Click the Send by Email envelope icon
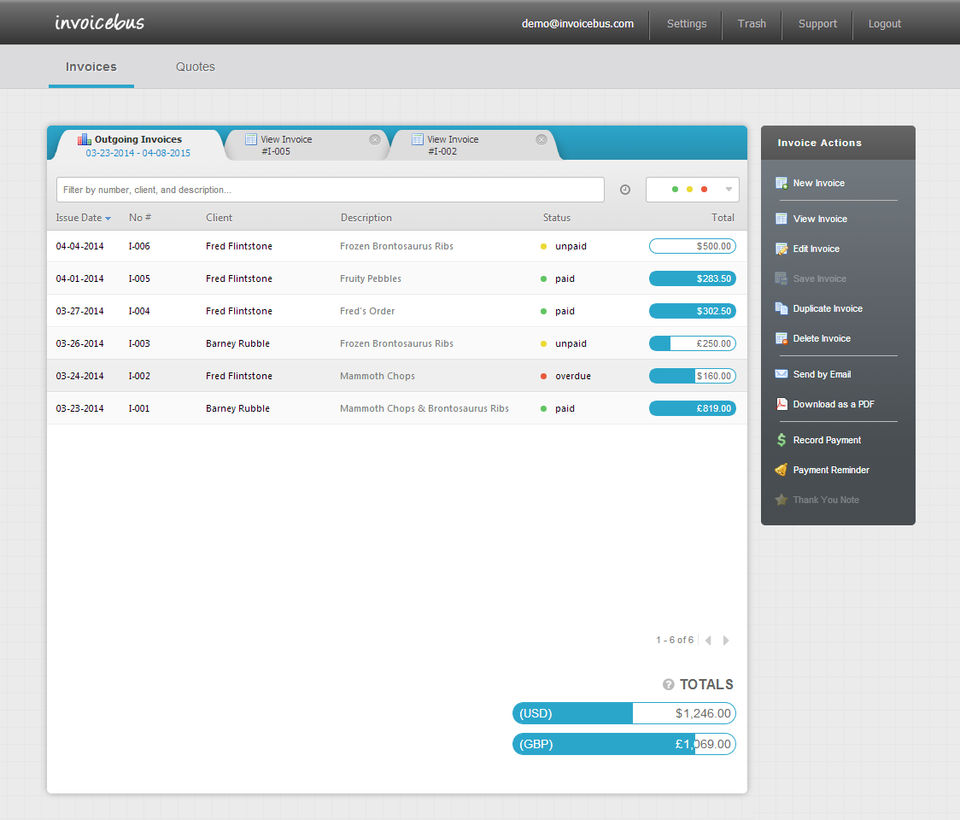This screenshot has height=820, width=960. (x=781, y=374)
